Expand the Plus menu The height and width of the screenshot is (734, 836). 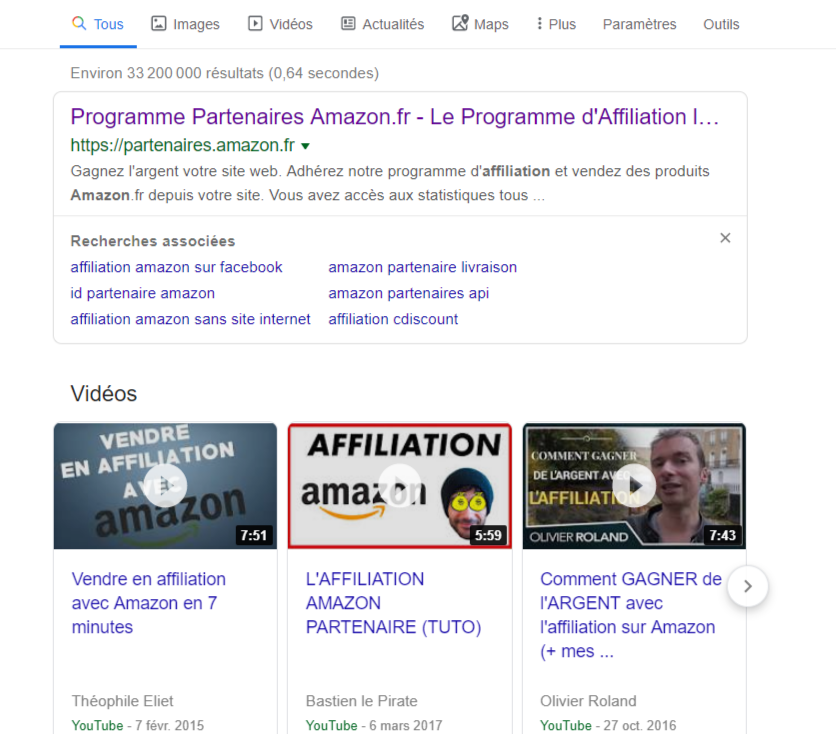click(x=557, y=24)
